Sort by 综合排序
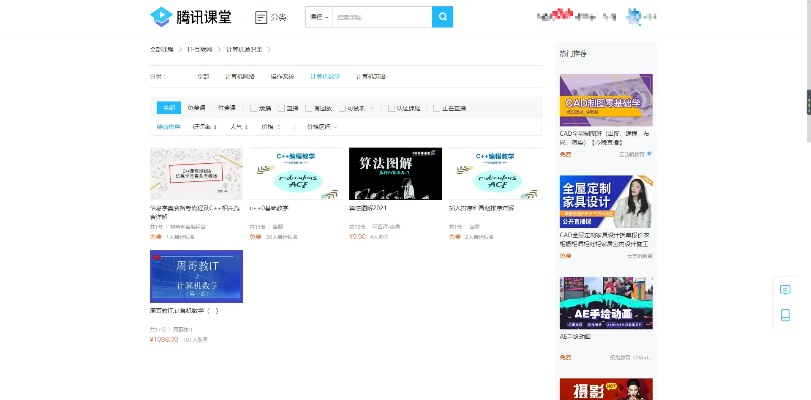811x400 pixels. (169, 127)
